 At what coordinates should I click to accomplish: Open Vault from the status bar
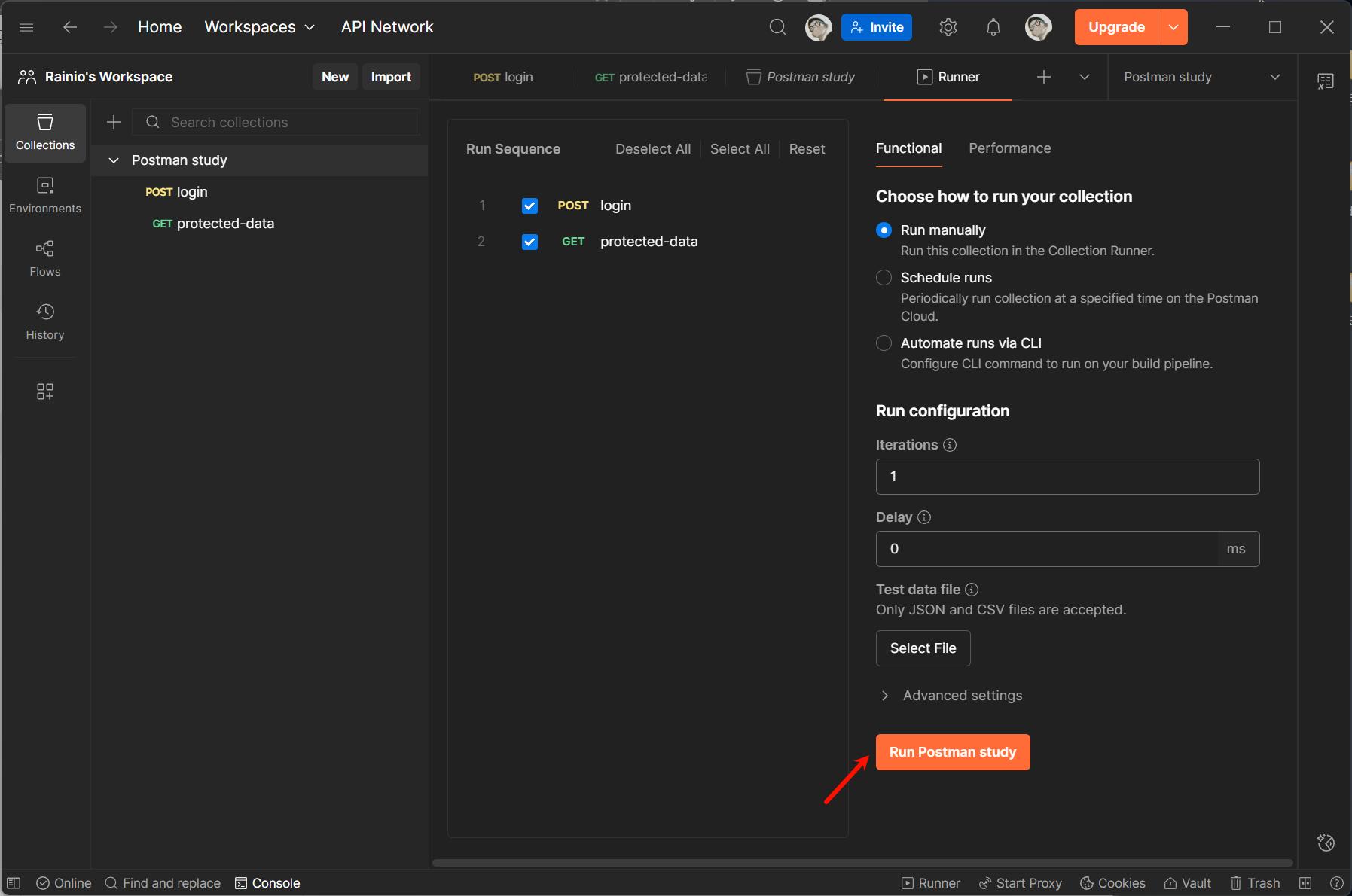[x=1187, y=883]
